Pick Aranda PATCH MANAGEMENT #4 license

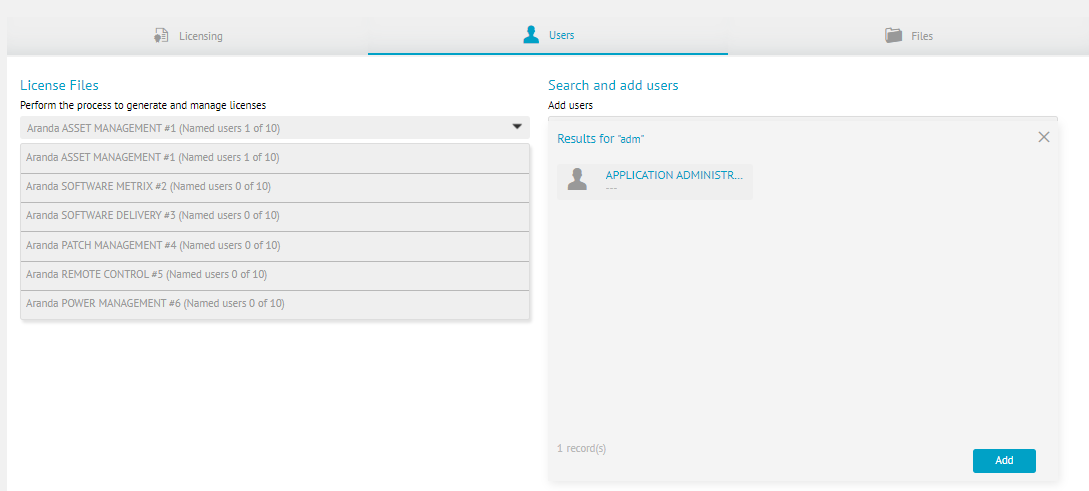[275, 246]
